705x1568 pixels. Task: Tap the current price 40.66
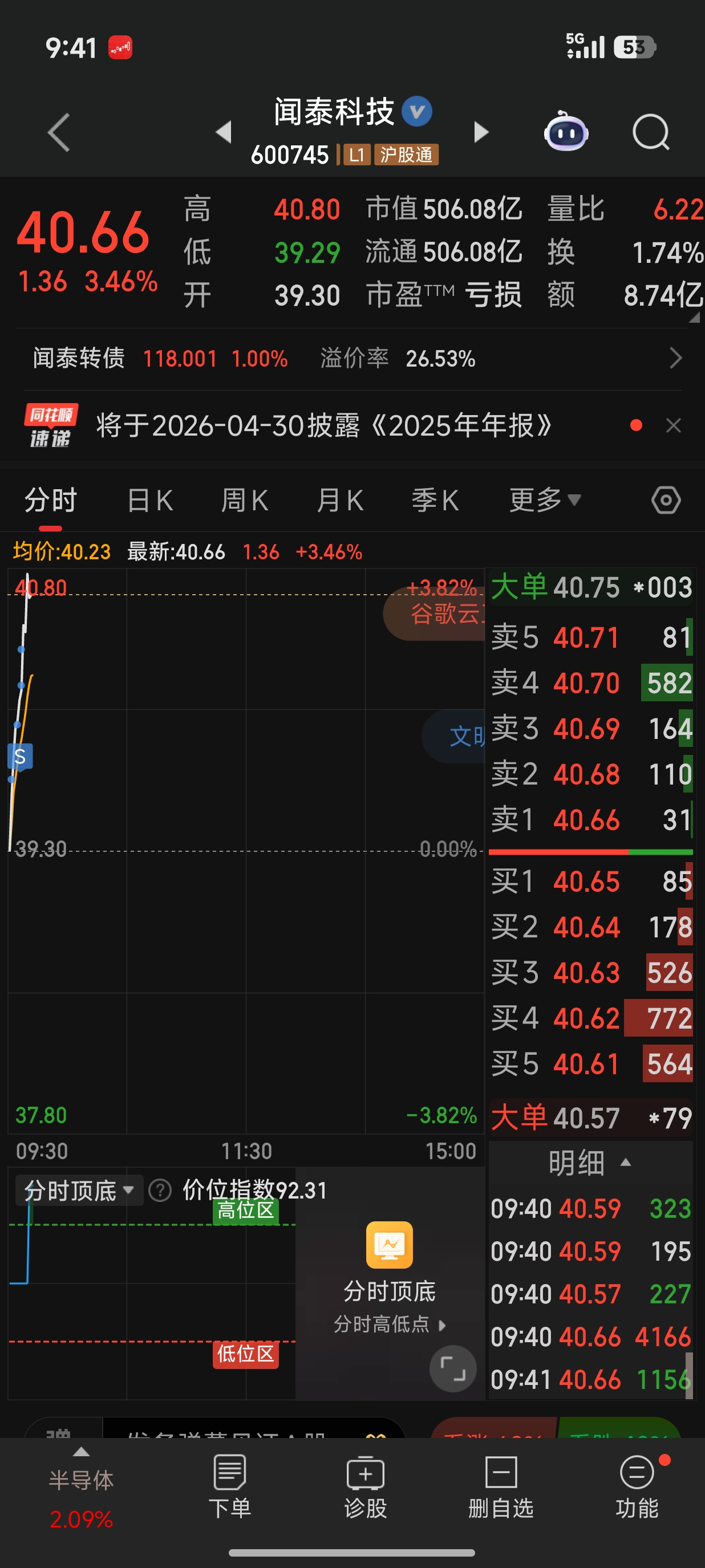click(x=83, y=233)
